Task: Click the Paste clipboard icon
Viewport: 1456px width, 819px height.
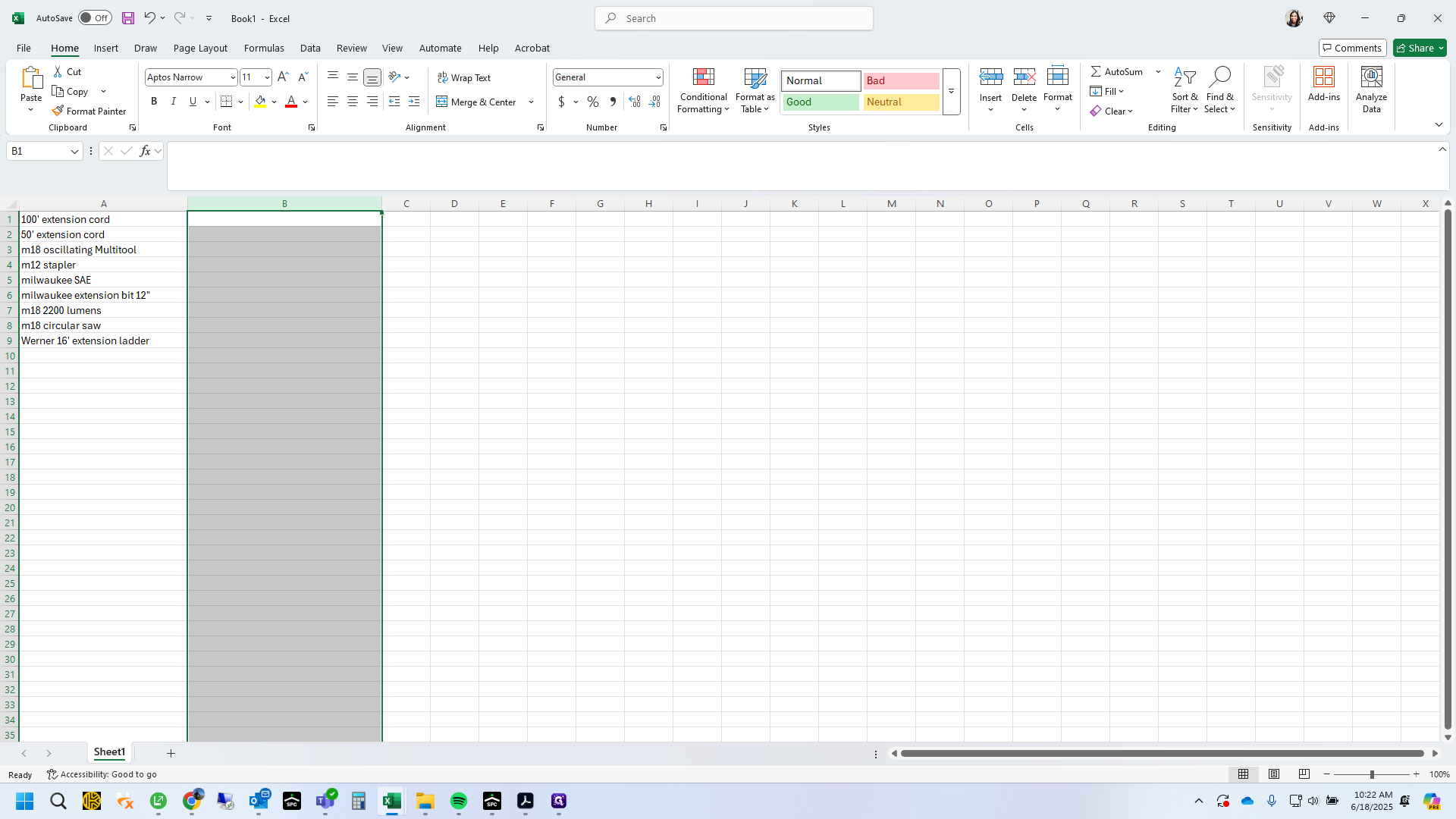Action: pos(31,78)
